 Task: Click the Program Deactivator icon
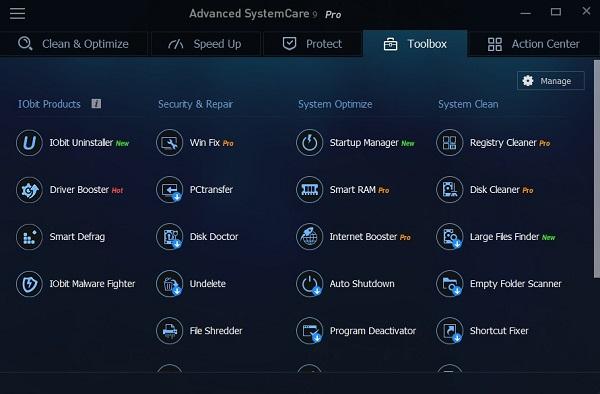point(310,331)
